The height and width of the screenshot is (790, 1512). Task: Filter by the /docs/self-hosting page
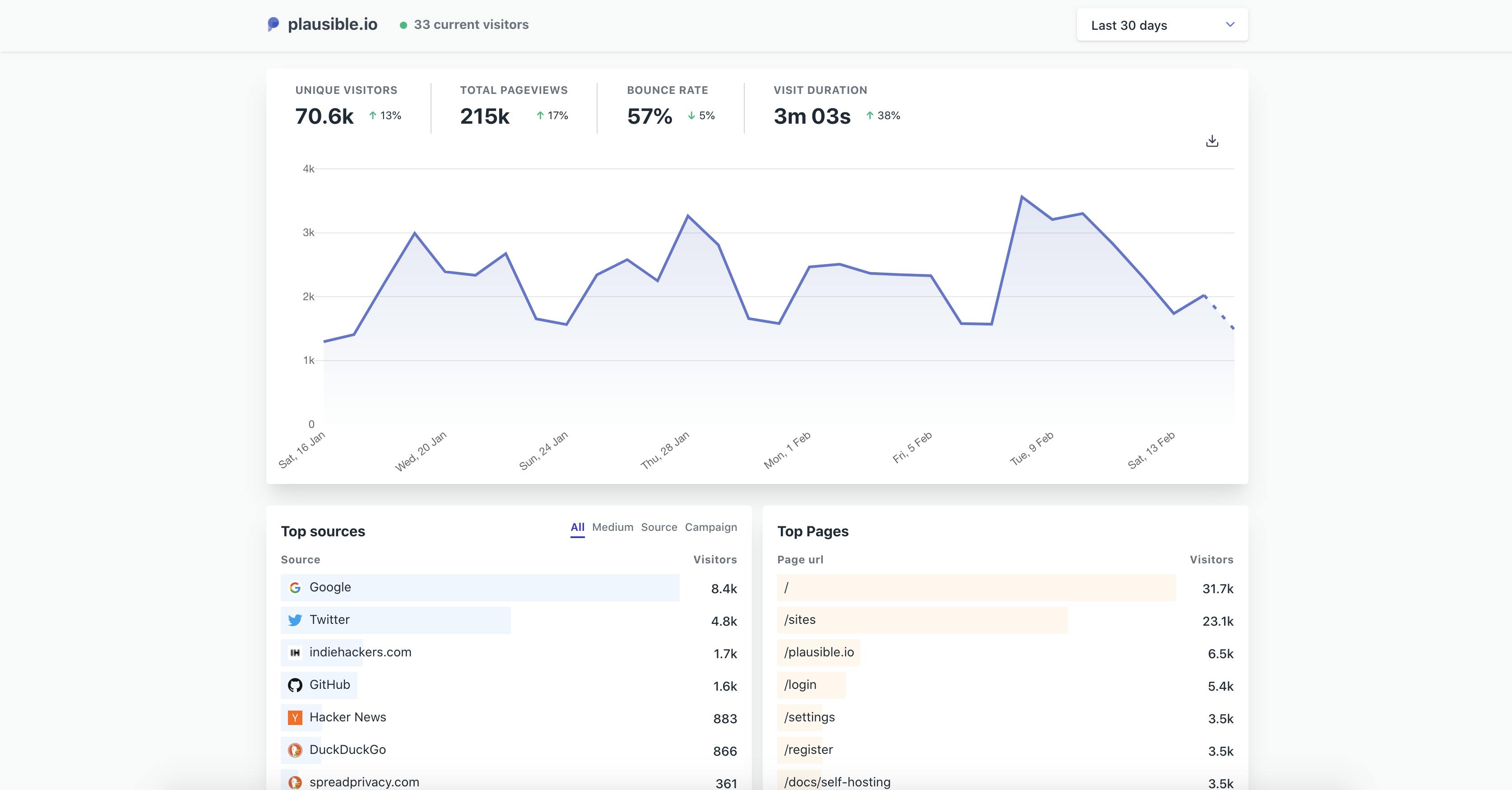tap(837, 782)
